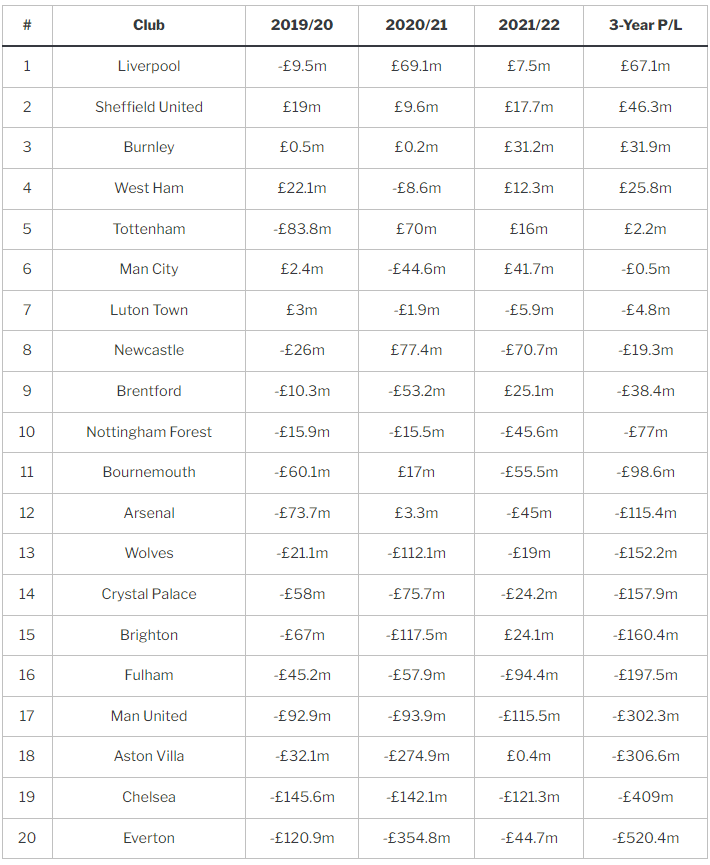The width and height of the screenshot is (710, 865).
Task: Click Aston Villa's 2020/21 value -£274.9m
Action: pos(416,756)
